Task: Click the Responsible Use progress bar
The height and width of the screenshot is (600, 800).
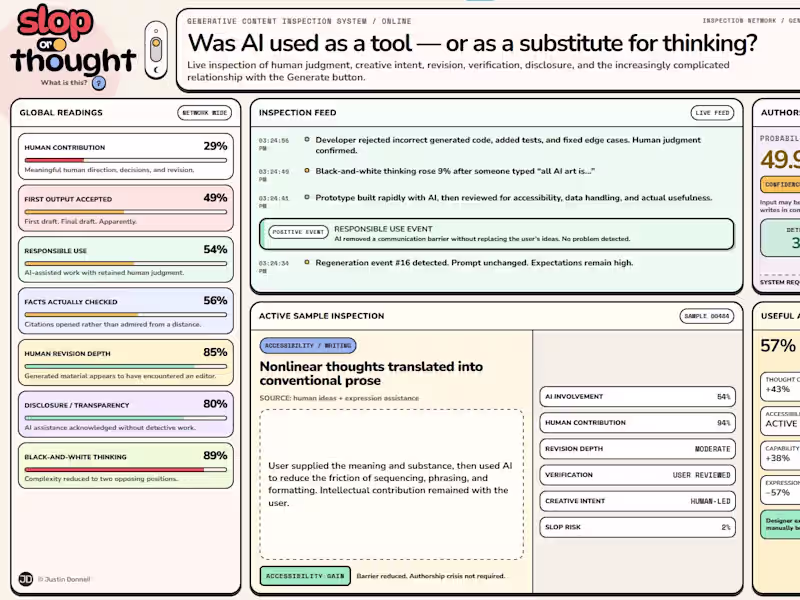Action: click(126, 263)
